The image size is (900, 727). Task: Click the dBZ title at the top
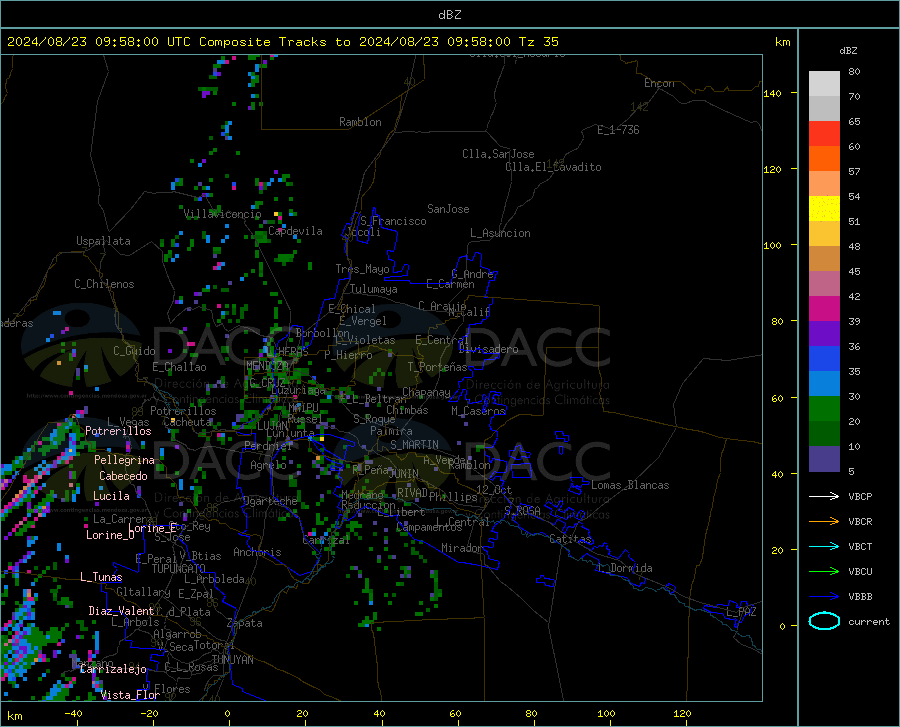click(449, 15)
